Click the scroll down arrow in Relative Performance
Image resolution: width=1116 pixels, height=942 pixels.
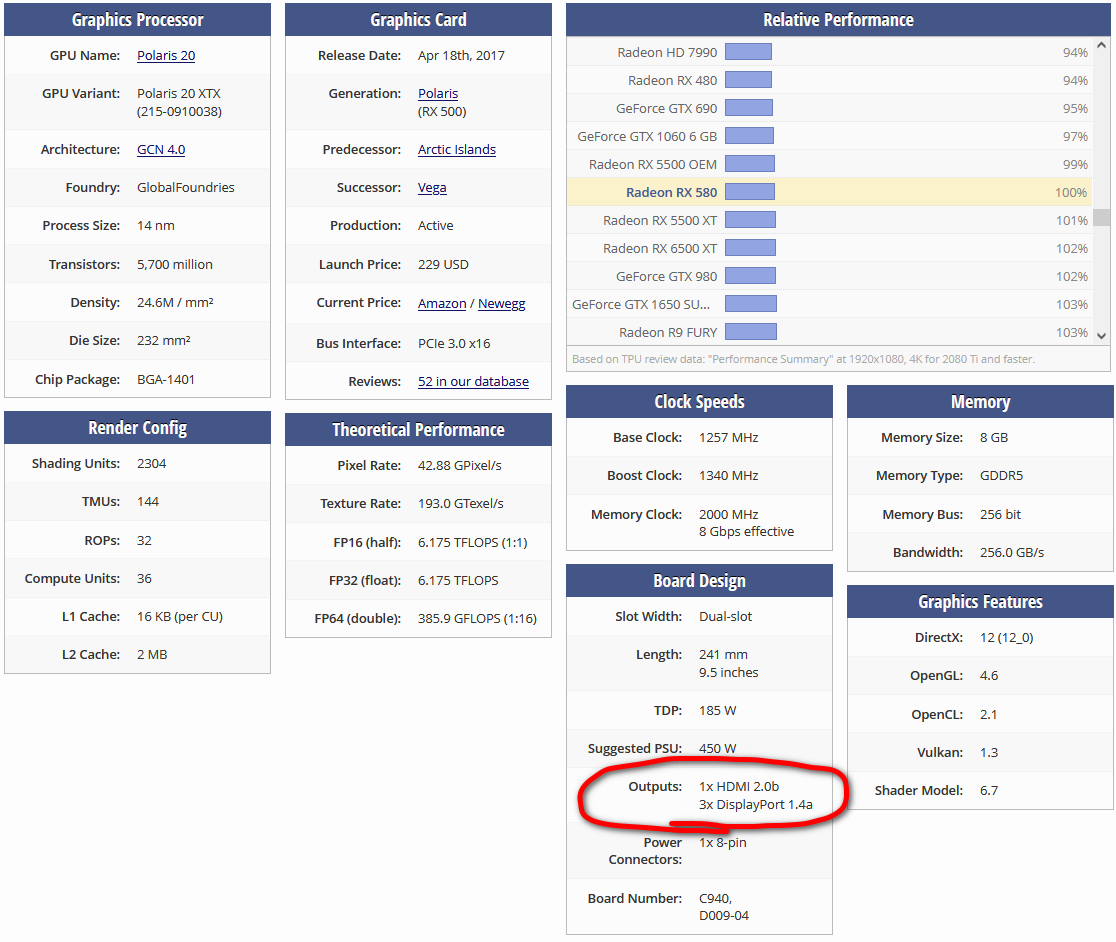coord(1101,336)
